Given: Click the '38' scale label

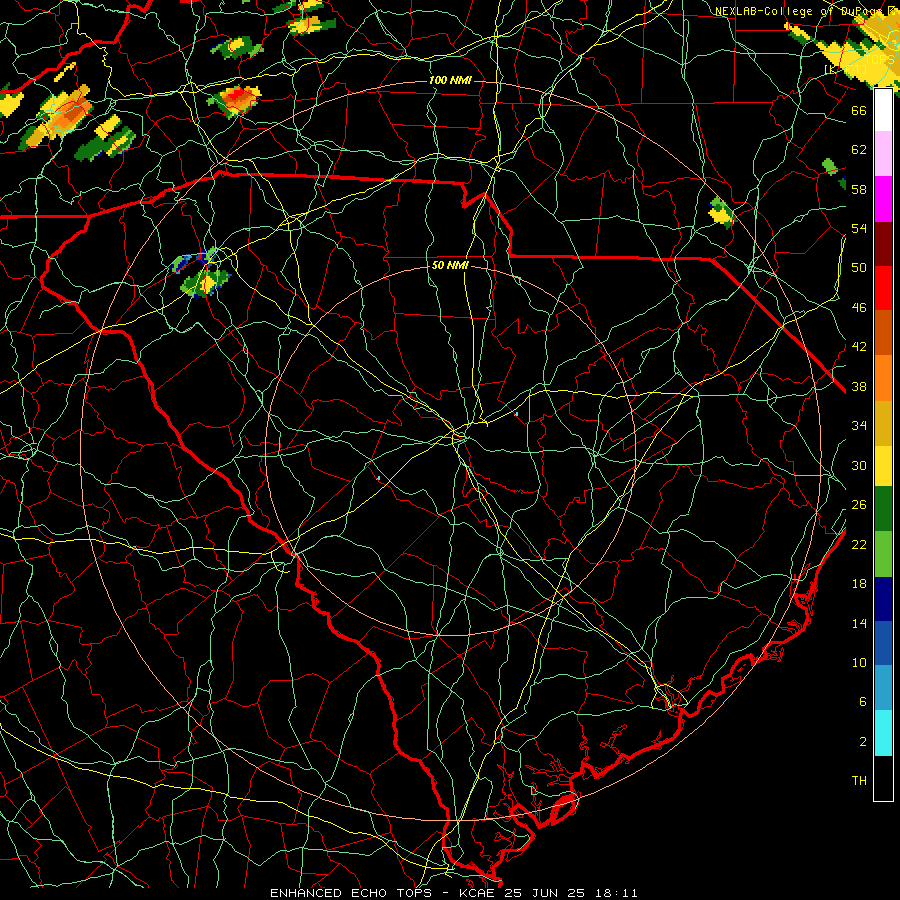Looking at the screenshot, I should pyautogui.click(x=859, y=386).
